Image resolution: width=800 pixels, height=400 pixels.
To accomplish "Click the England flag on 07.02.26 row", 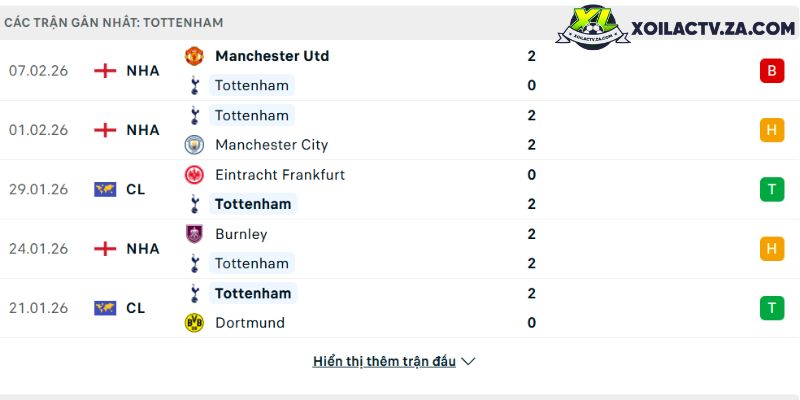I will pos(105,71).
